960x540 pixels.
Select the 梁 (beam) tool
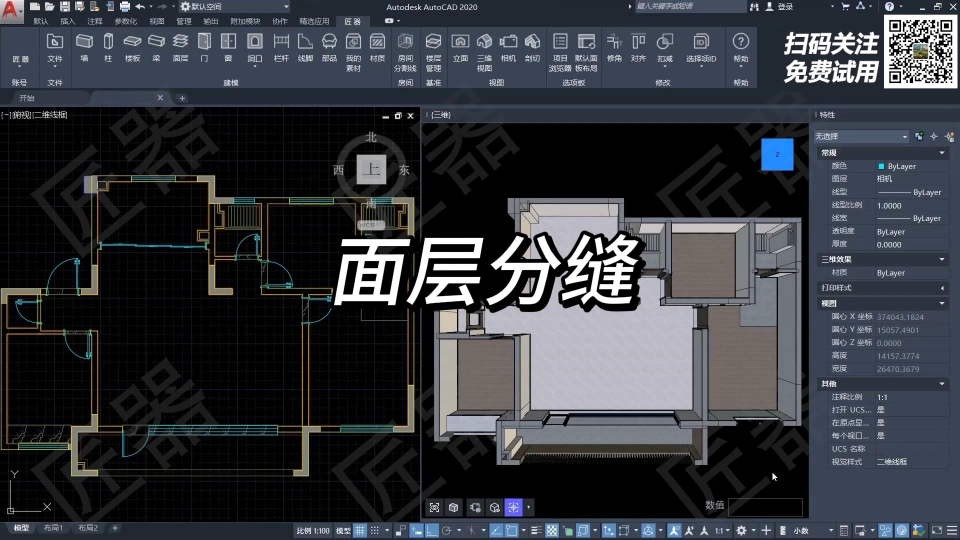tap(156, 48)
